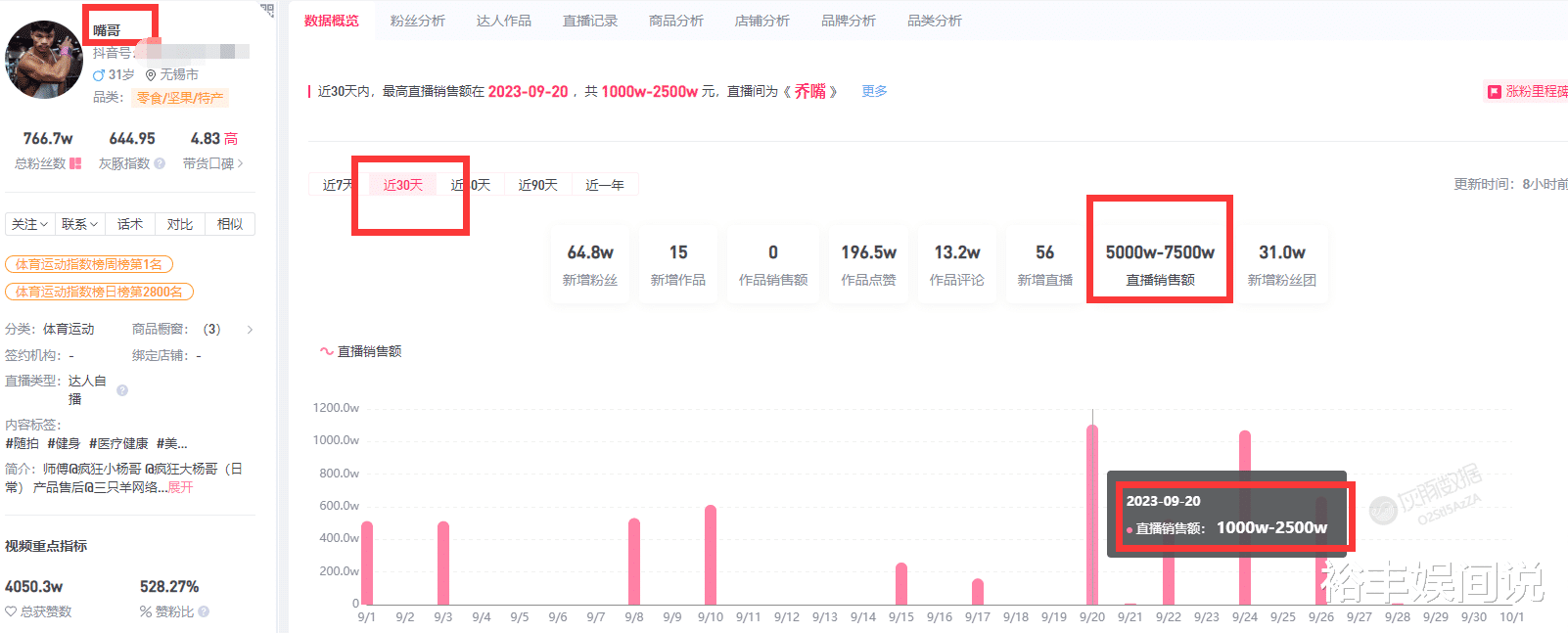The image size is (1568, 633).
Task: Click the 9/3 bar in the chart
Action: [443, 563]
